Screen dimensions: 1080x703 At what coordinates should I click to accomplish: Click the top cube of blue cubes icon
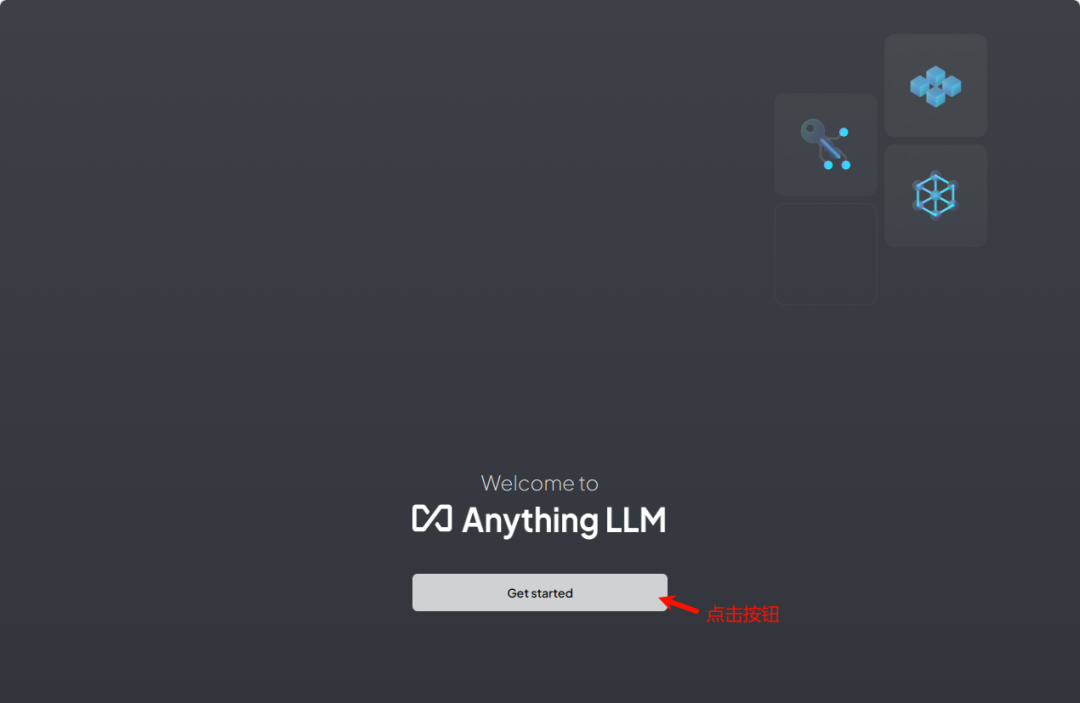coord(935,74)
